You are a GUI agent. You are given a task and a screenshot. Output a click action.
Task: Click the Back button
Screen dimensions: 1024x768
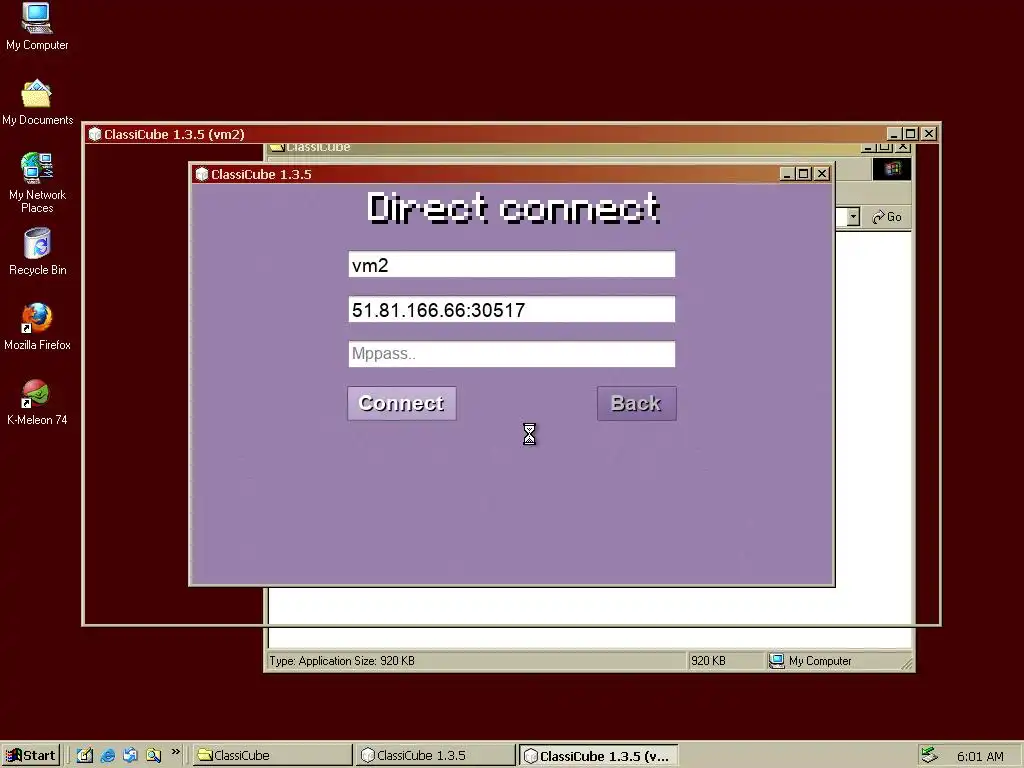pos(636,403)
